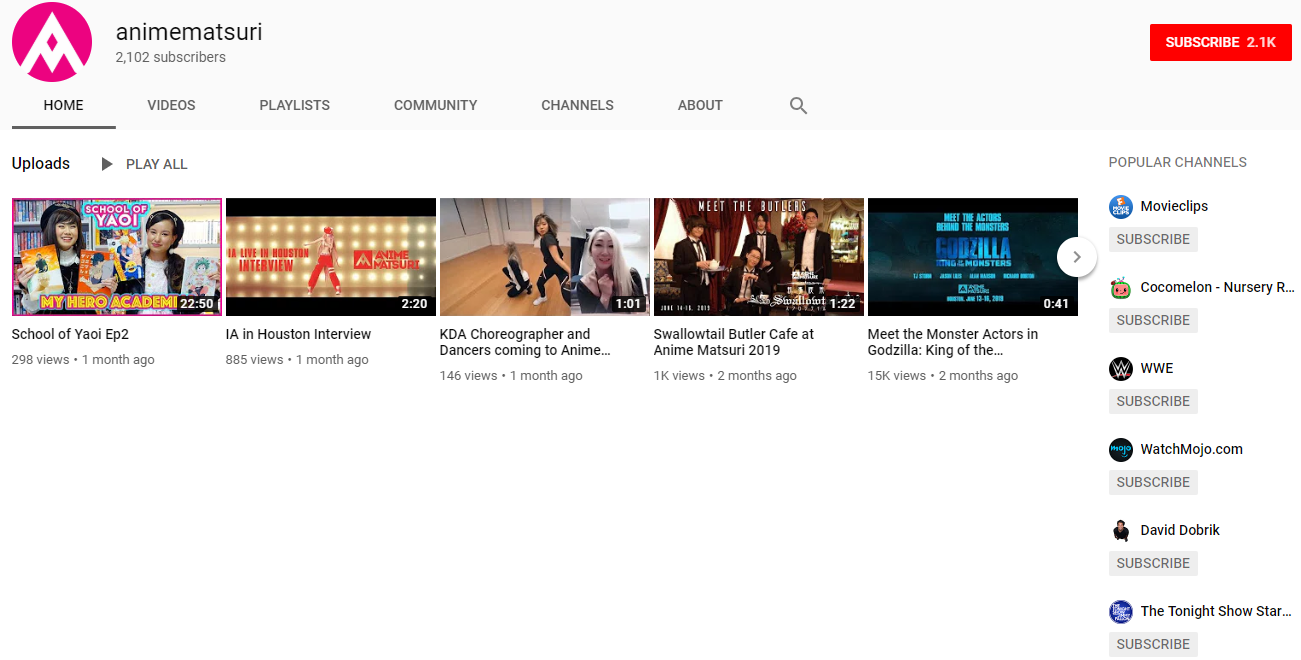Open the PLAYLISTS tab
1301x660 pixels.
tap(295, 105)
